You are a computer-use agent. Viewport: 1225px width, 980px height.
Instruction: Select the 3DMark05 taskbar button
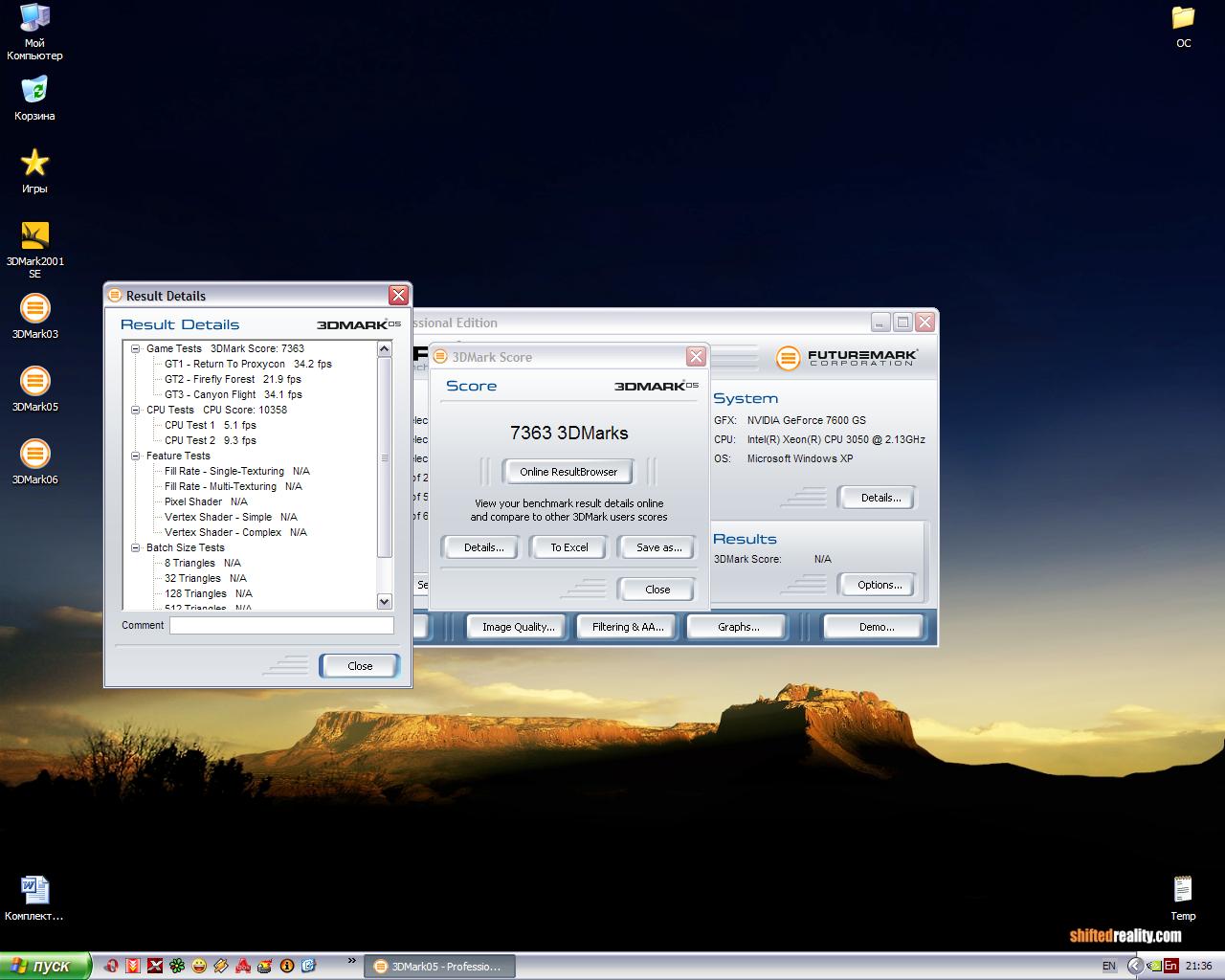point(439,967)
